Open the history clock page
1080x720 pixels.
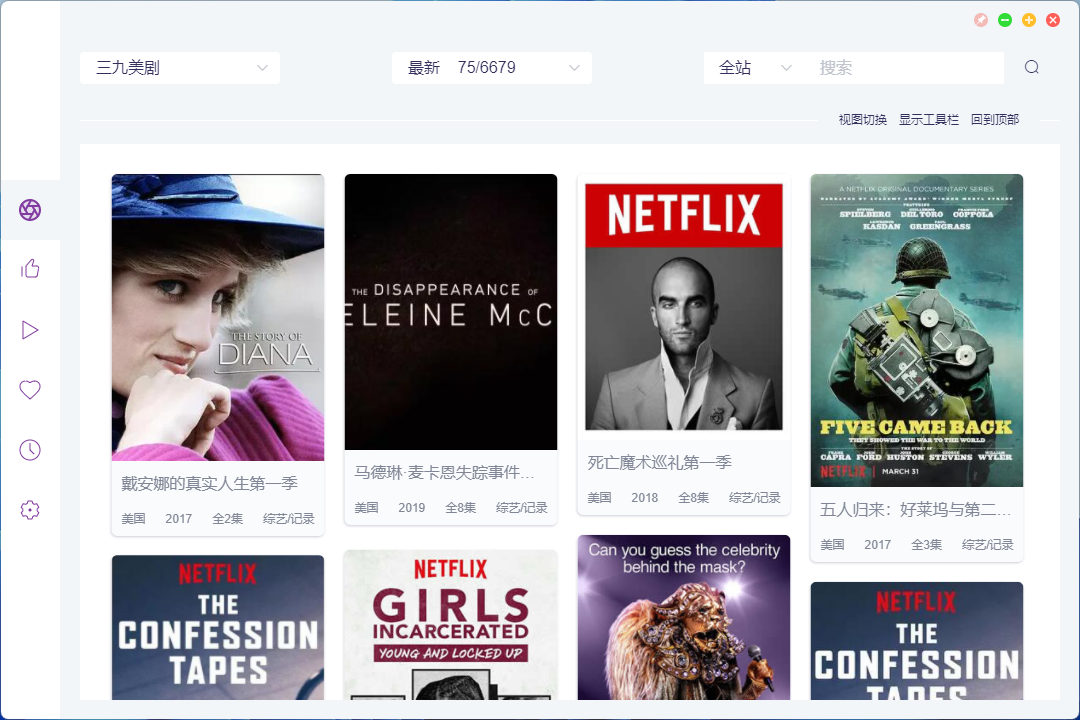(30, 450)
